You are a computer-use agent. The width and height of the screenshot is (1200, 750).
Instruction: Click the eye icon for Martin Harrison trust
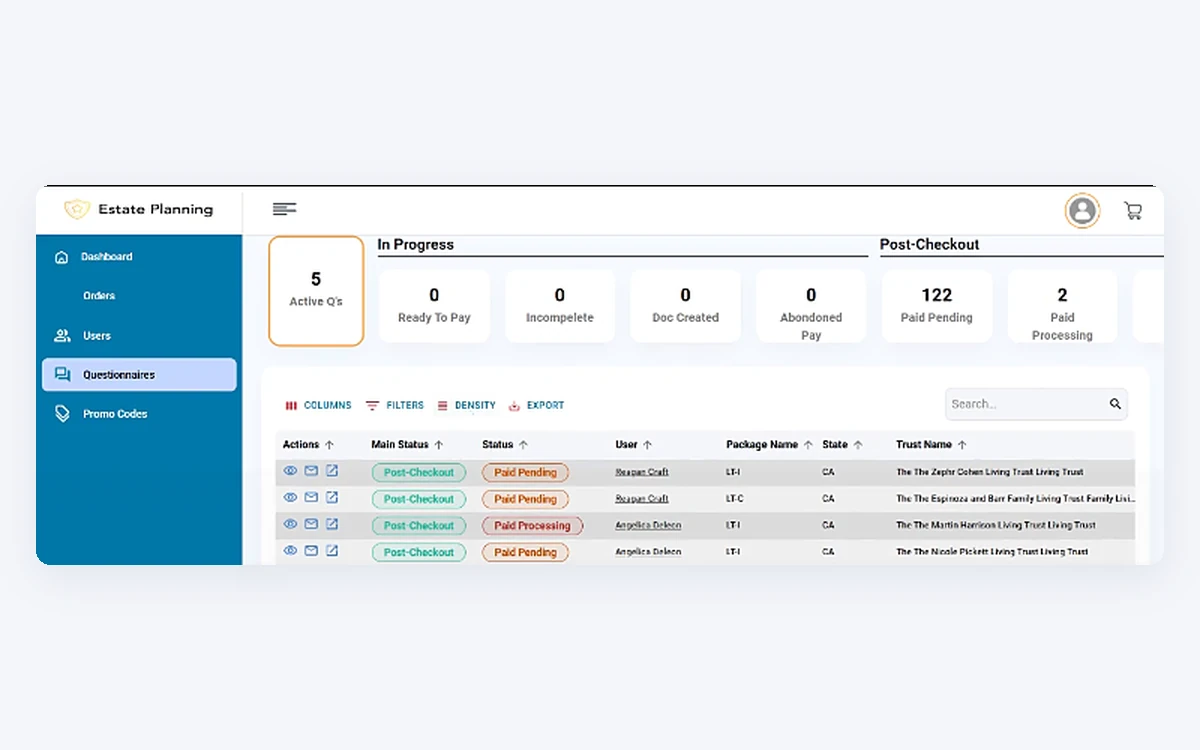[x=290, y=523]
